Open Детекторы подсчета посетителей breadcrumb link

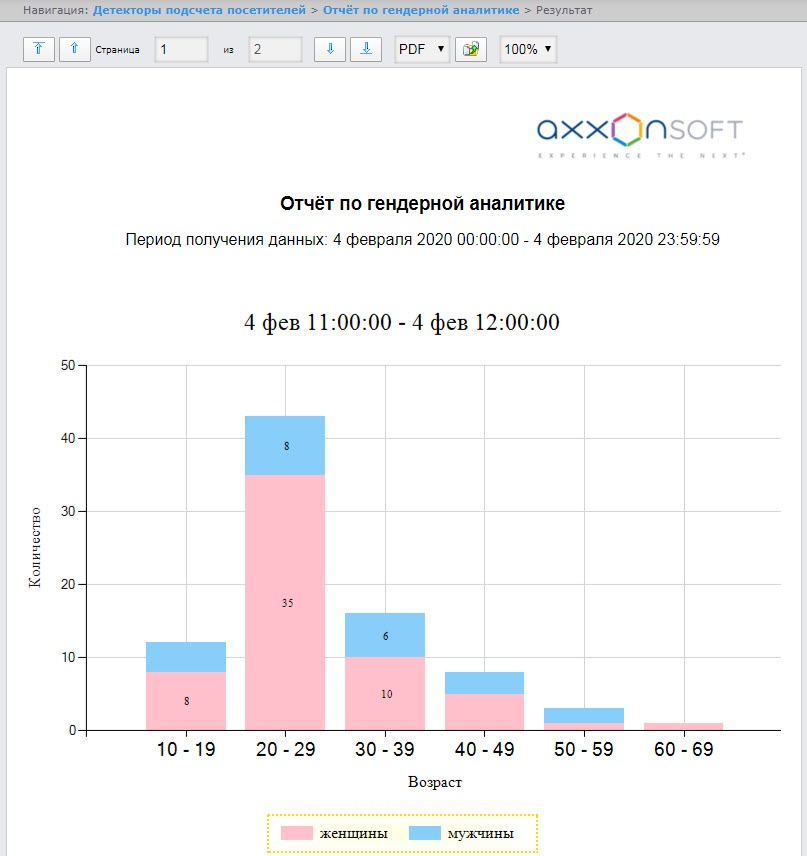click(199, 10)
